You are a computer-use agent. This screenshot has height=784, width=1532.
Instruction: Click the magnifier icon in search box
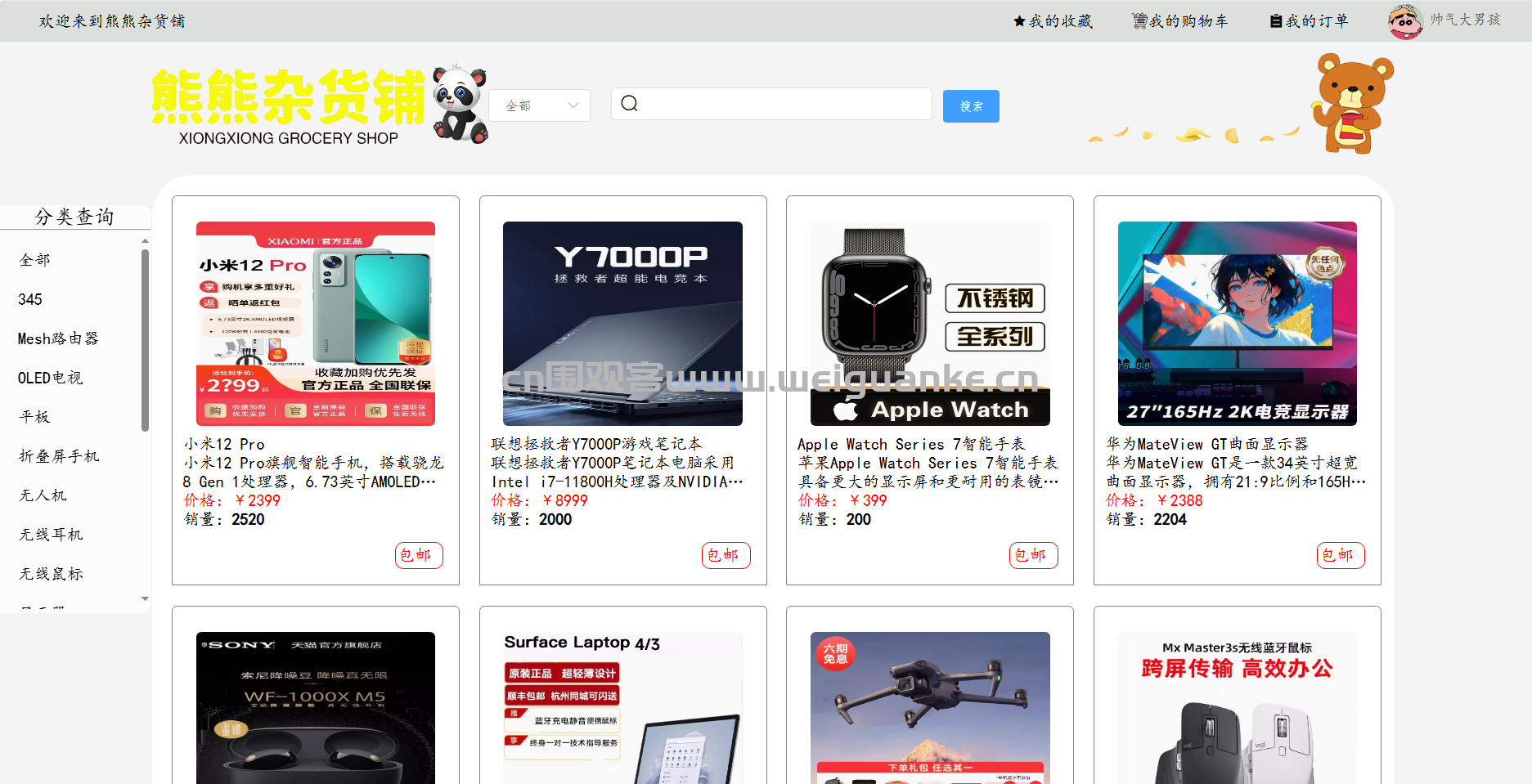point(629,103)
